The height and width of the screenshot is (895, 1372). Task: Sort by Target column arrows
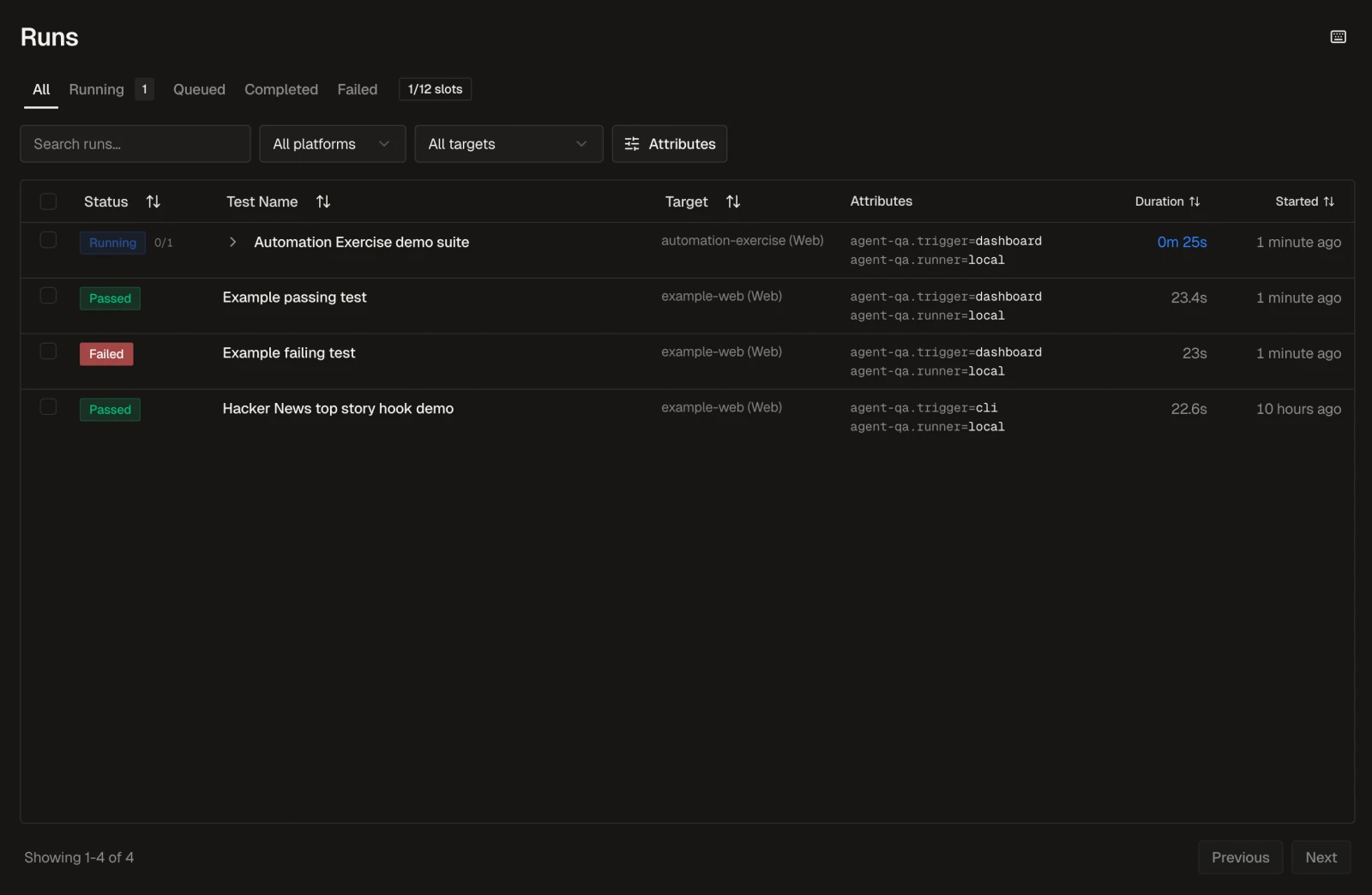coord(733,201)
